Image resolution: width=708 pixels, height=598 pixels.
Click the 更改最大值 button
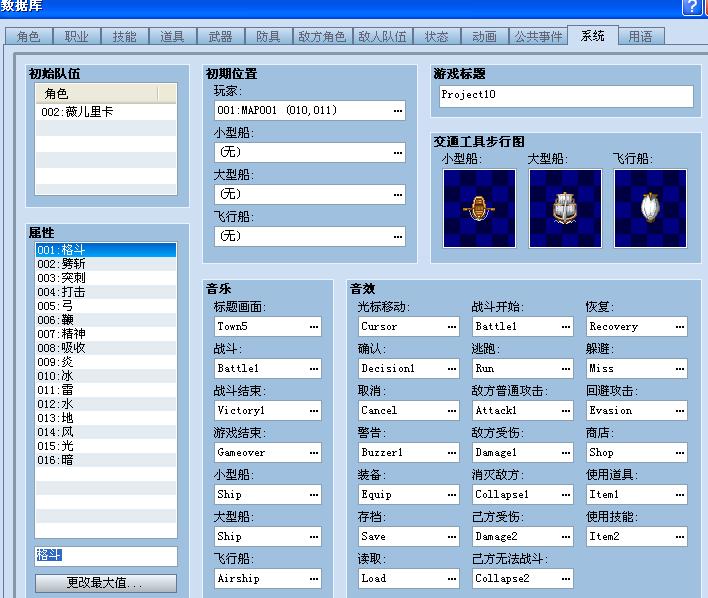click(x=106, y=583)
